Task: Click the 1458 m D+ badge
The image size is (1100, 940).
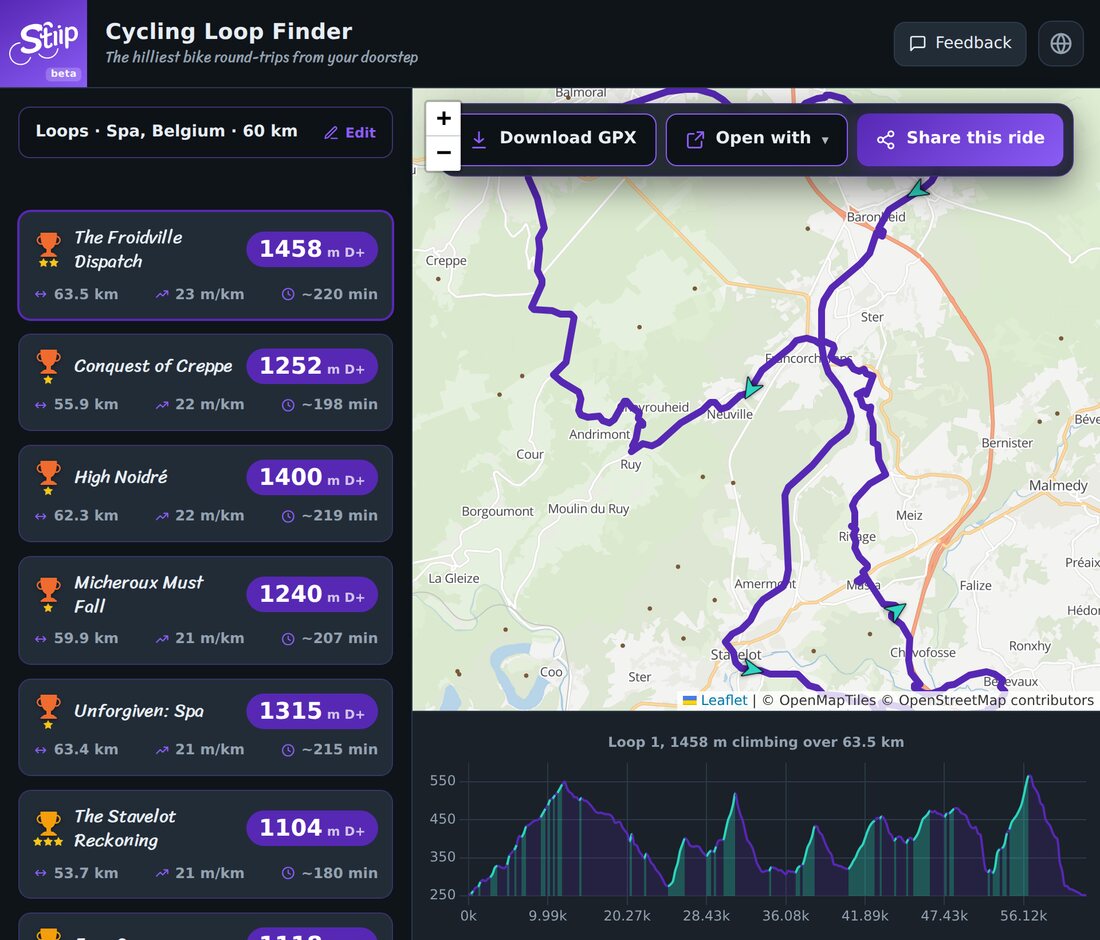Action: 312,249
